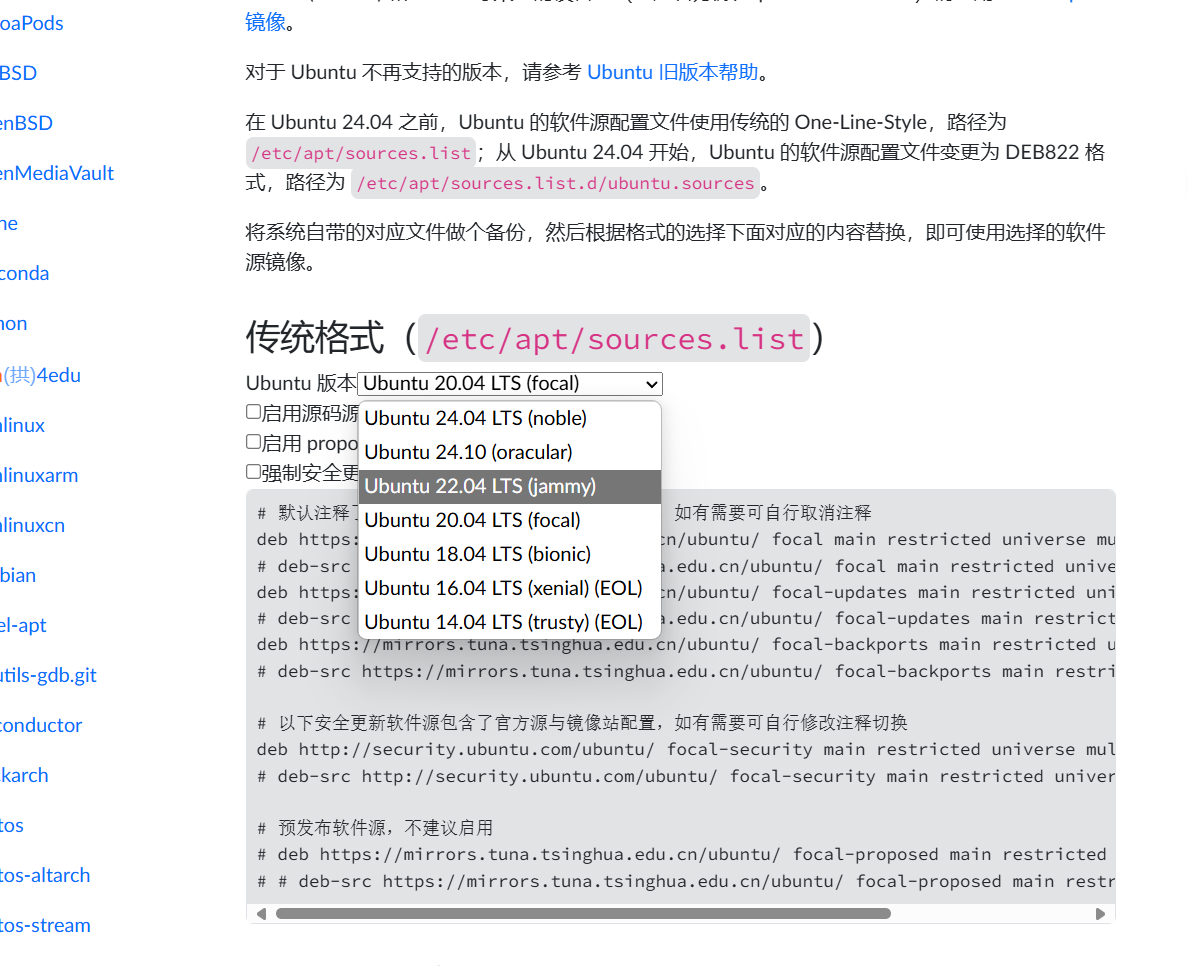Open the tos-altarch sidebar link
Screen dimensions: 1188x966
tap(45, 875)
